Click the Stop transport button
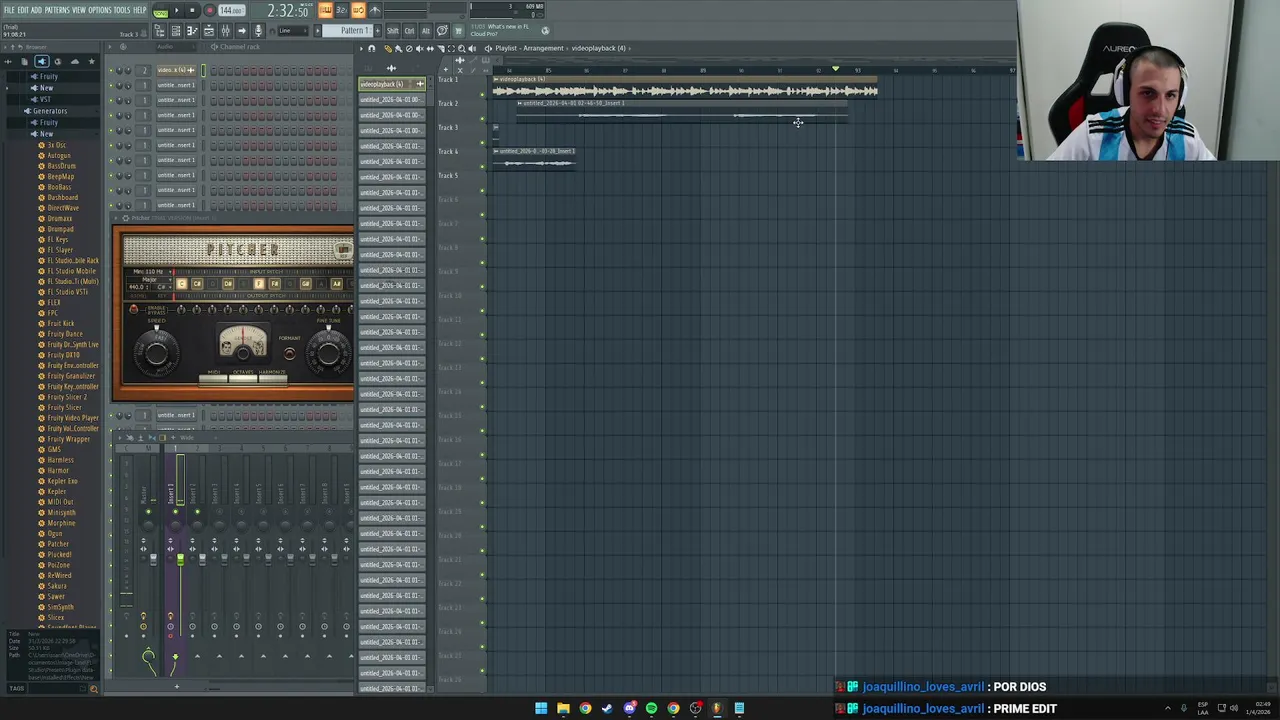The width and height of the screenshot is (1280, 720). click(192, 11)
